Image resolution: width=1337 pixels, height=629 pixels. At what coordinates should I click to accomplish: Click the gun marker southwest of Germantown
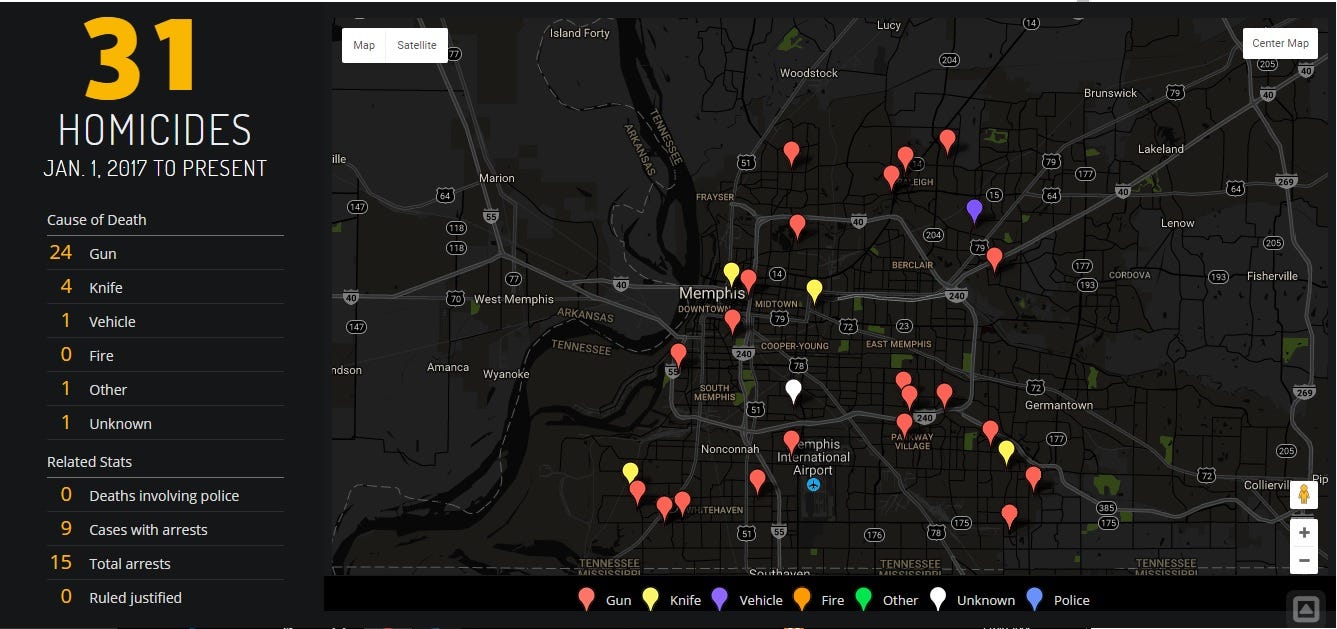[x=990, y=432]
